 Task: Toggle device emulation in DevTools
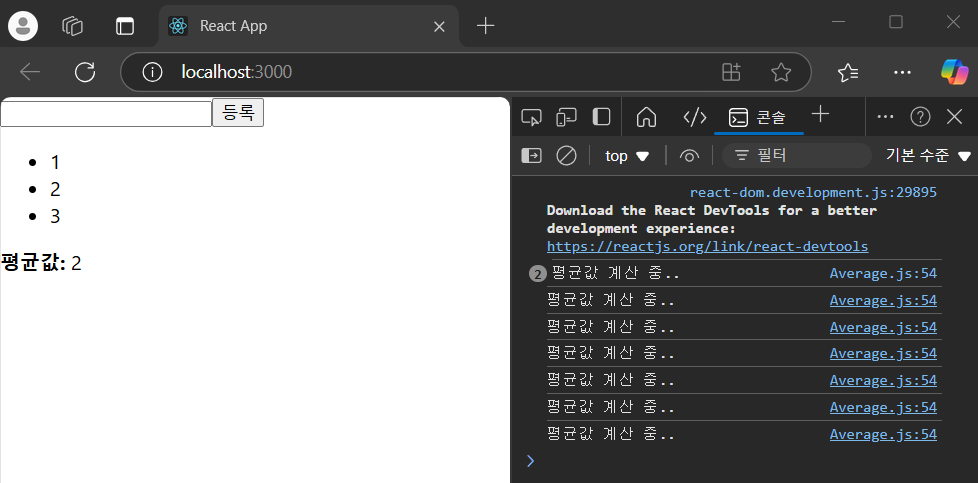point(566,117)
